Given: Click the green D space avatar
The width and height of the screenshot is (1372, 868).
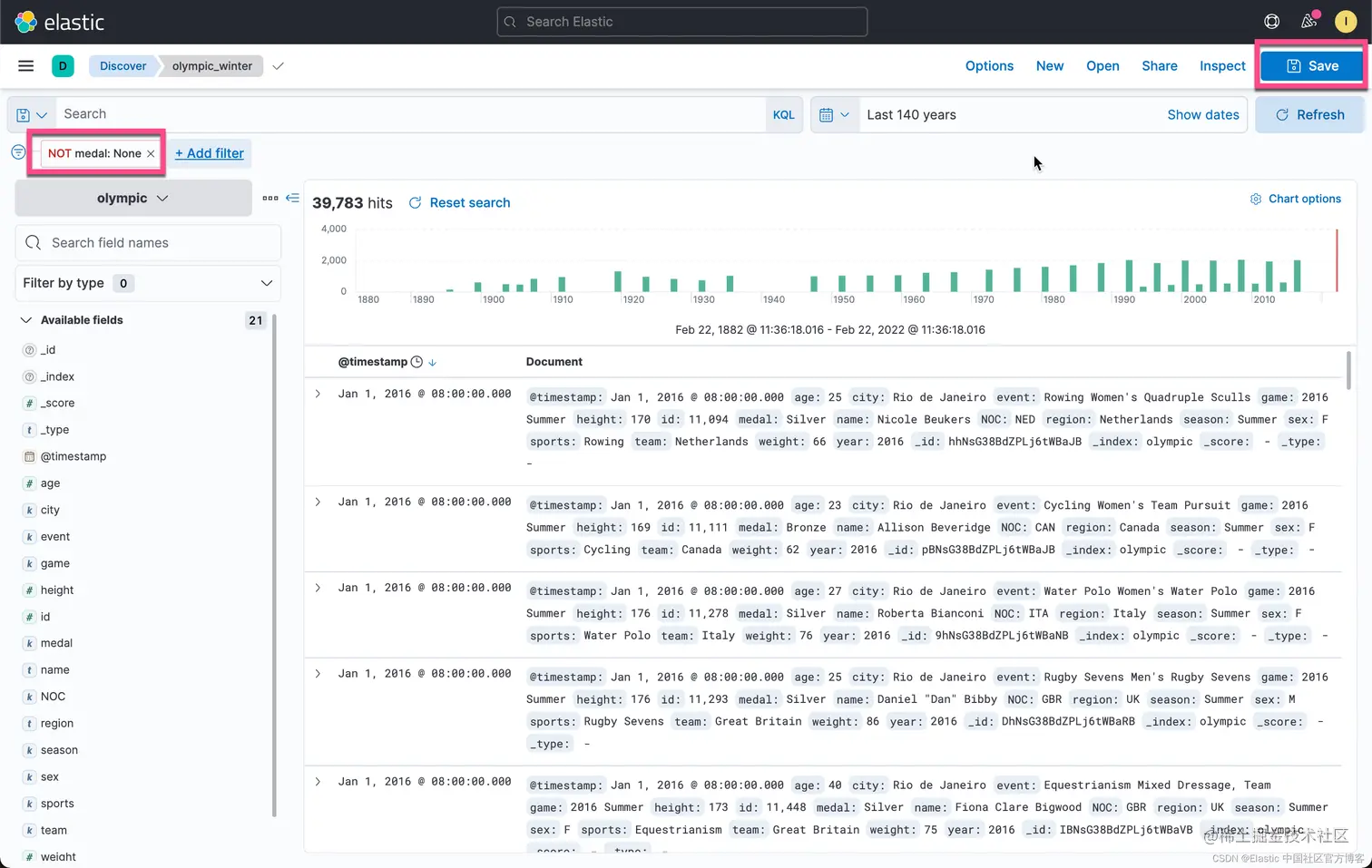Looking at the screenshot, I should (63, 66).
